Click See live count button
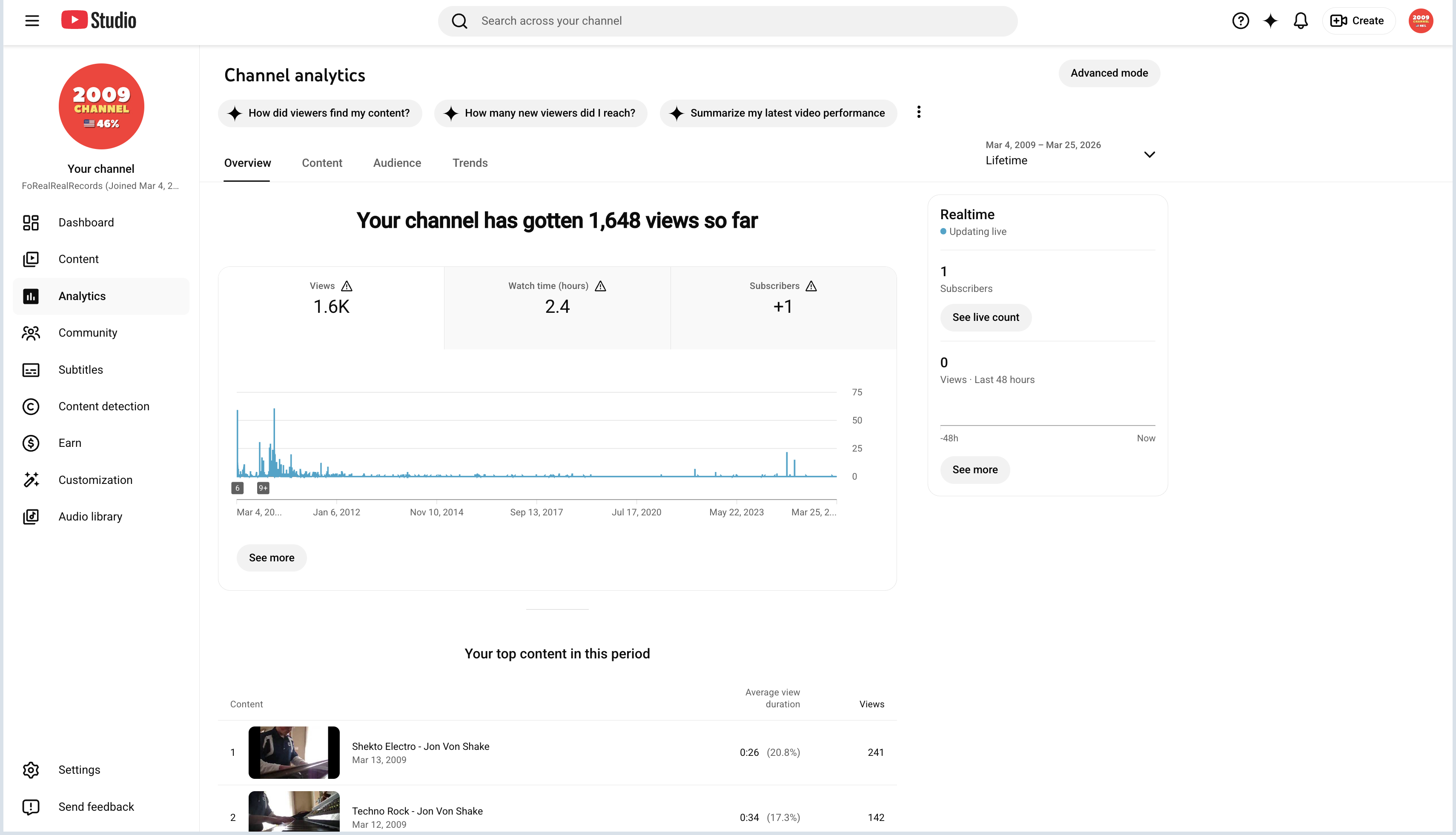The width and height of the screenshot is (1456, 835). 986,318
